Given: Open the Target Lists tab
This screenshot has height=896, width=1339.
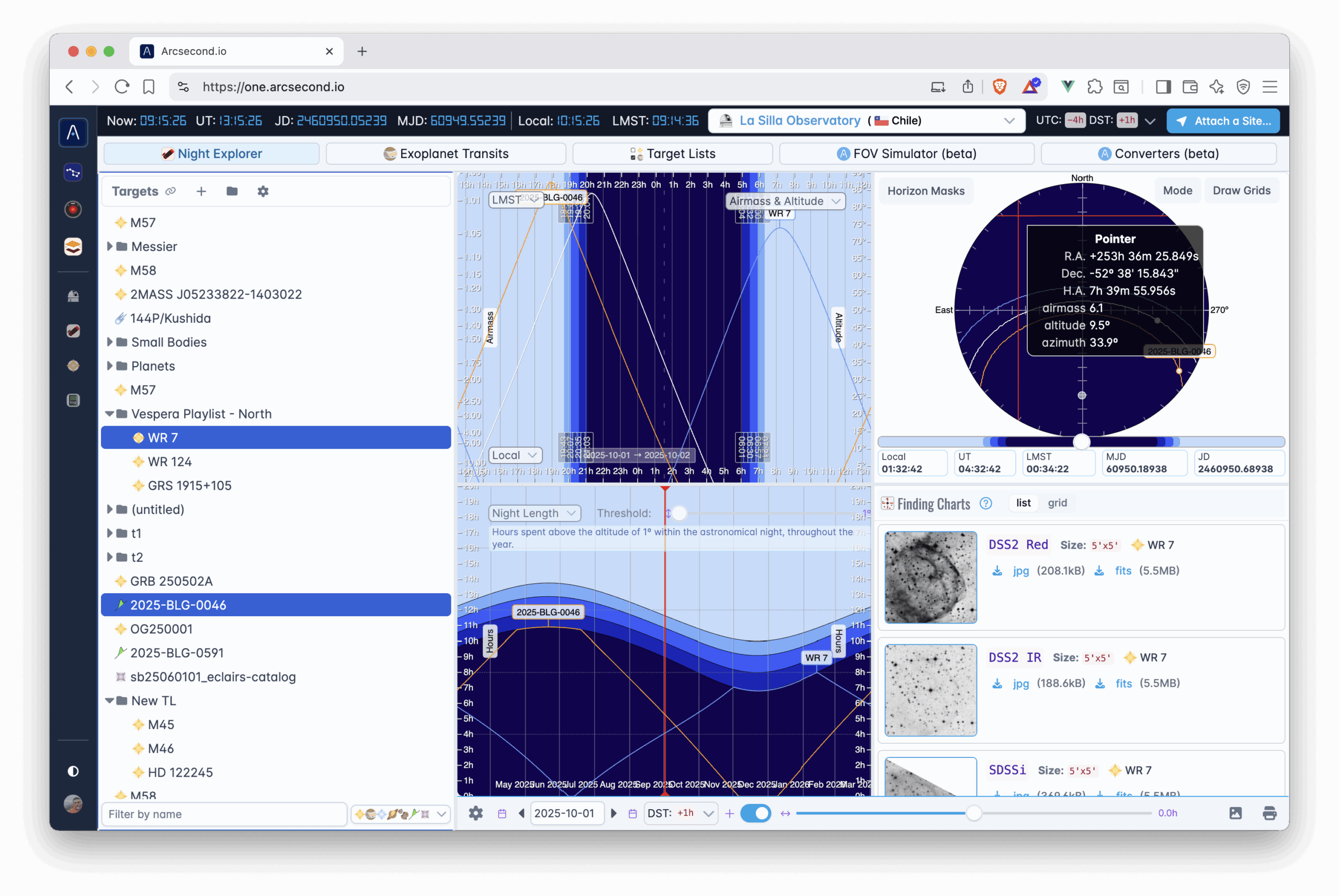Looking at the screenshot, I should tap(672, 154).
